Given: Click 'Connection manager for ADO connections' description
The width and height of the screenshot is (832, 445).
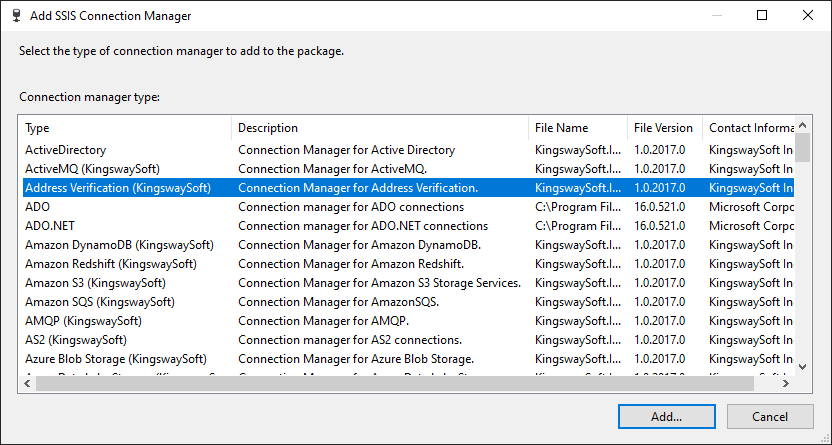Looking at the screenshot, I should [x=351, y=207].
